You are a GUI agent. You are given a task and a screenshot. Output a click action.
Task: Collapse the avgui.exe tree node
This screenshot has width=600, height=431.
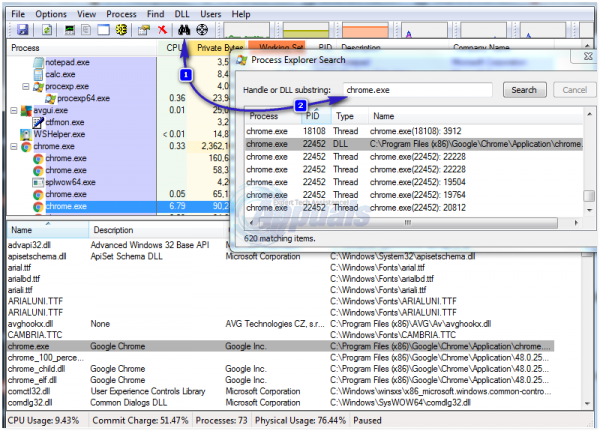(14, 111)
